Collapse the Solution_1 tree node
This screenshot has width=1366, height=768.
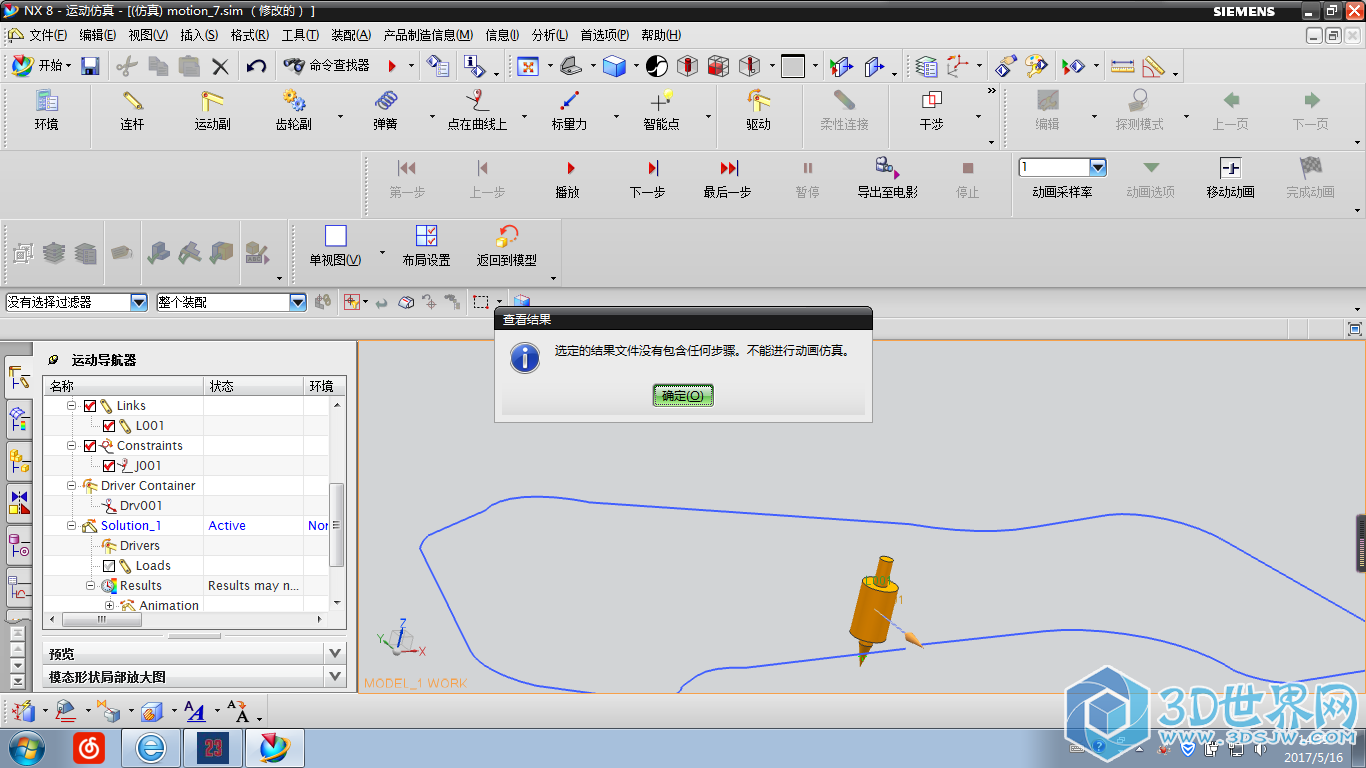click(72, 526)
